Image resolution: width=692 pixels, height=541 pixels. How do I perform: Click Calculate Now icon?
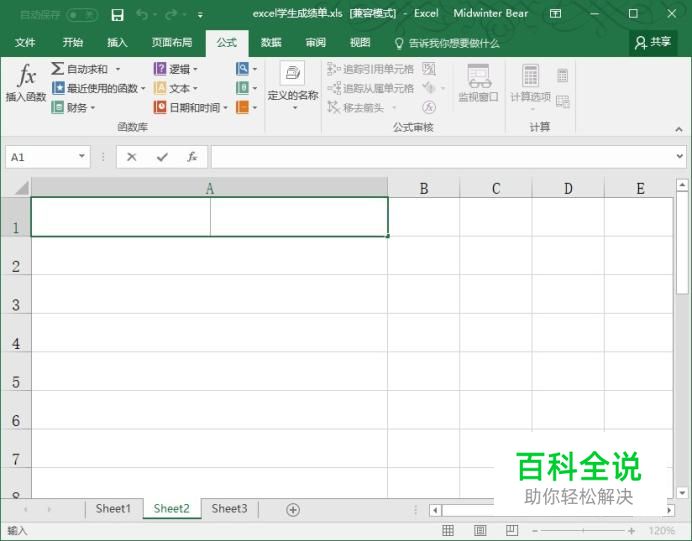562,75
